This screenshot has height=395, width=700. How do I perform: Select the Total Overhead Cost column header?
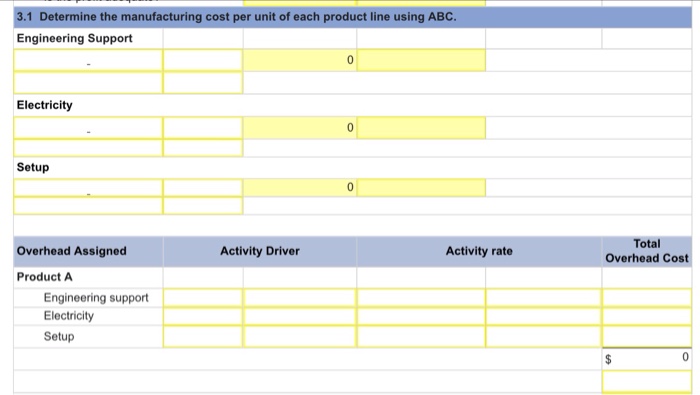pos(647,251)
